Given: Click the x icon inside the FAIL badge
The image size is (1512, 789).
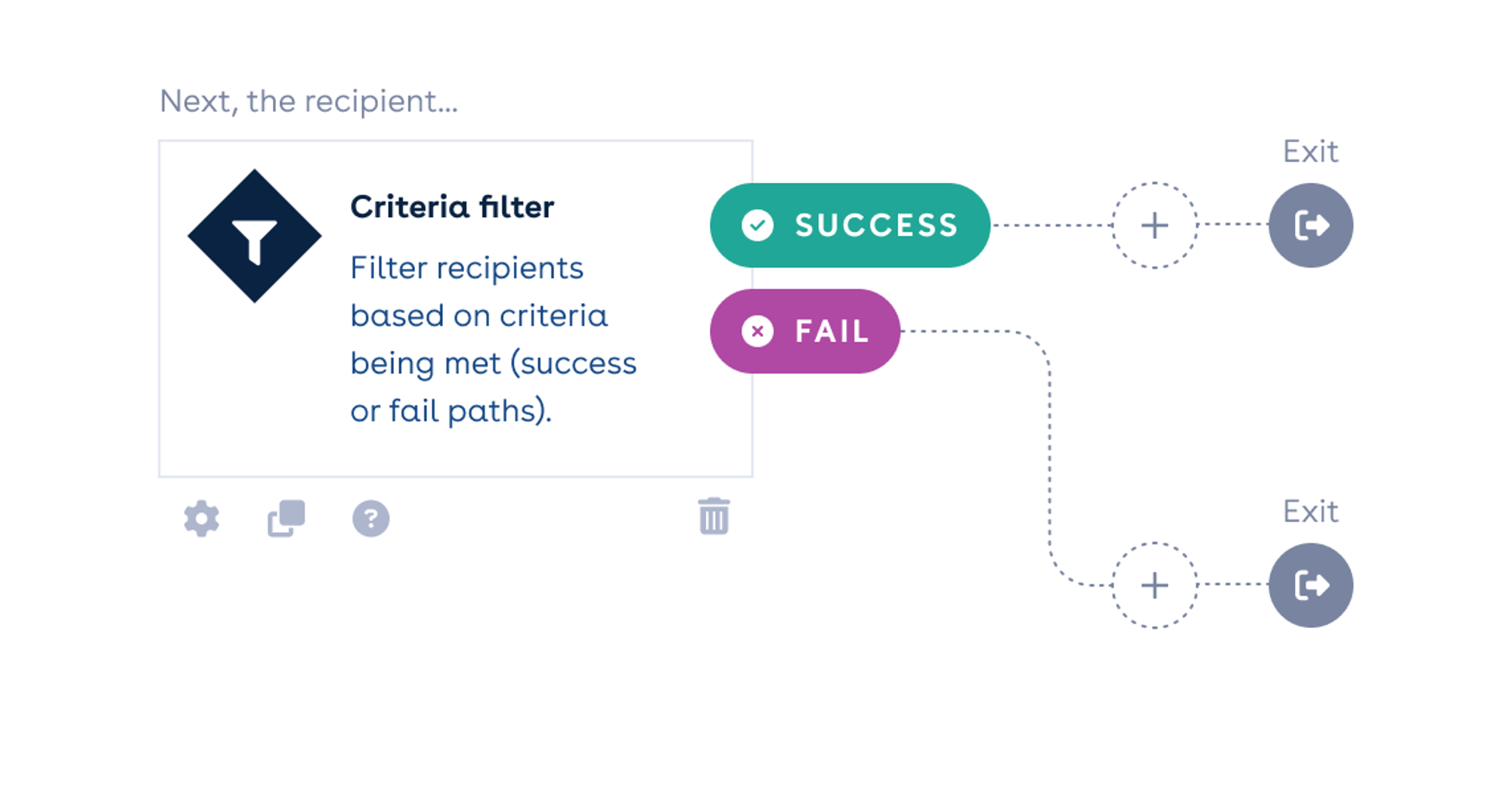Looking at the screenshot, I should pyautogui.click(x=758, y=330).
